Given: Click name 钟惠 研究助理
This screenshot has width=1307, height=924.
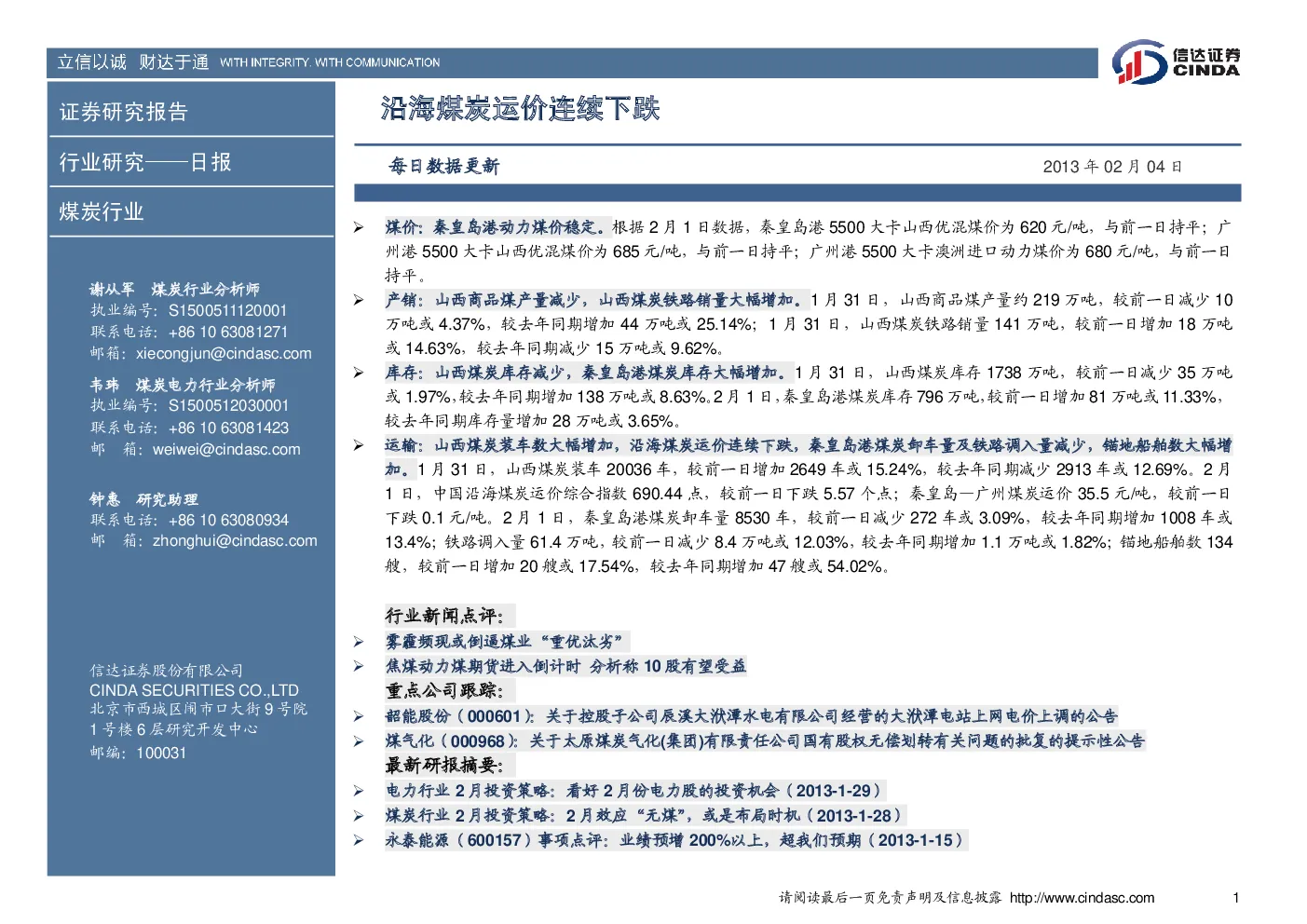Looking at the screenshot, I should 144,500.
